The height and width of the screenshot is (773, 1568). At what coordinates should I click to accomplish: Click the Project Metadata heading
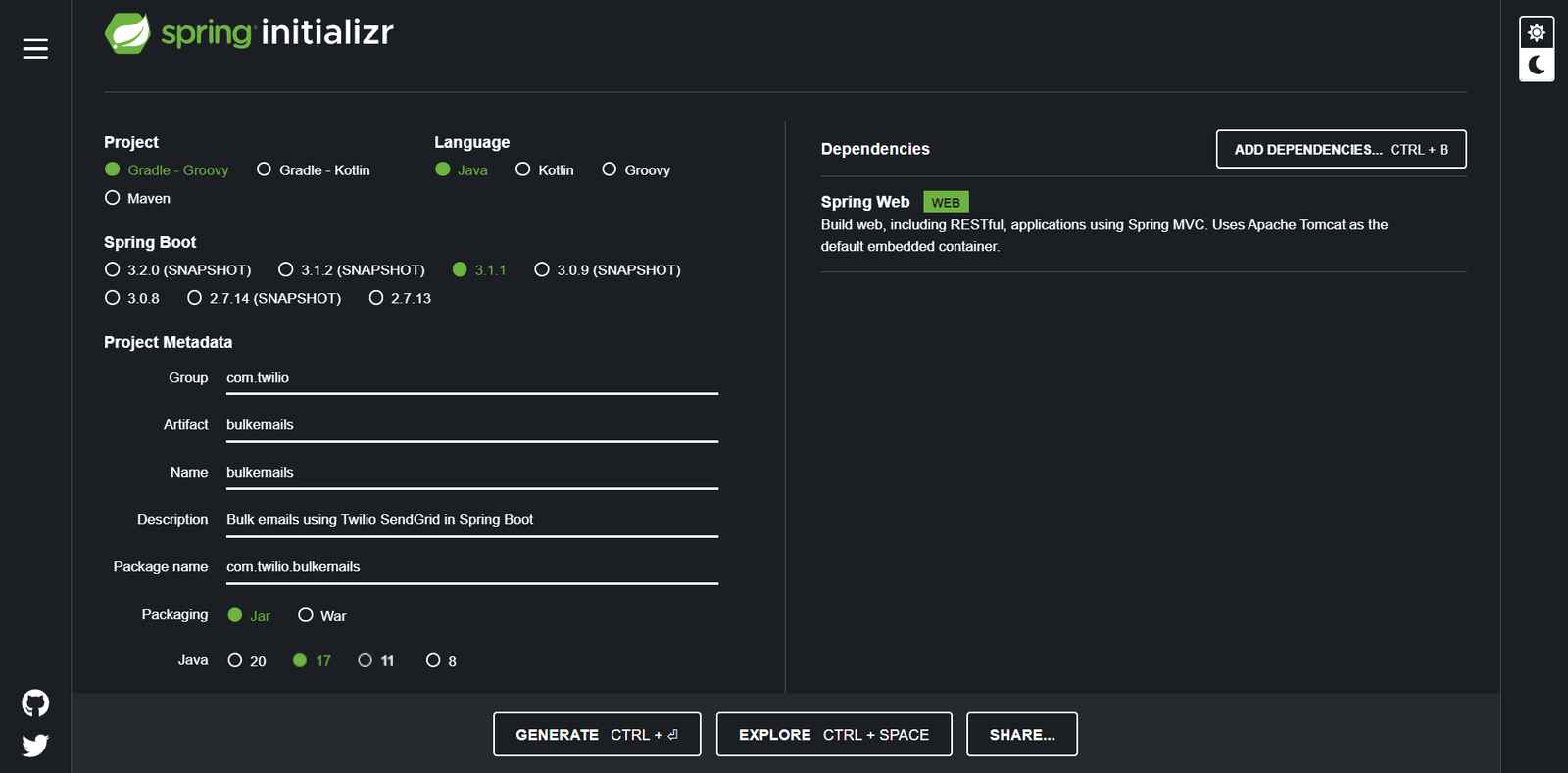pyautogui.click(x=169, y=342)
